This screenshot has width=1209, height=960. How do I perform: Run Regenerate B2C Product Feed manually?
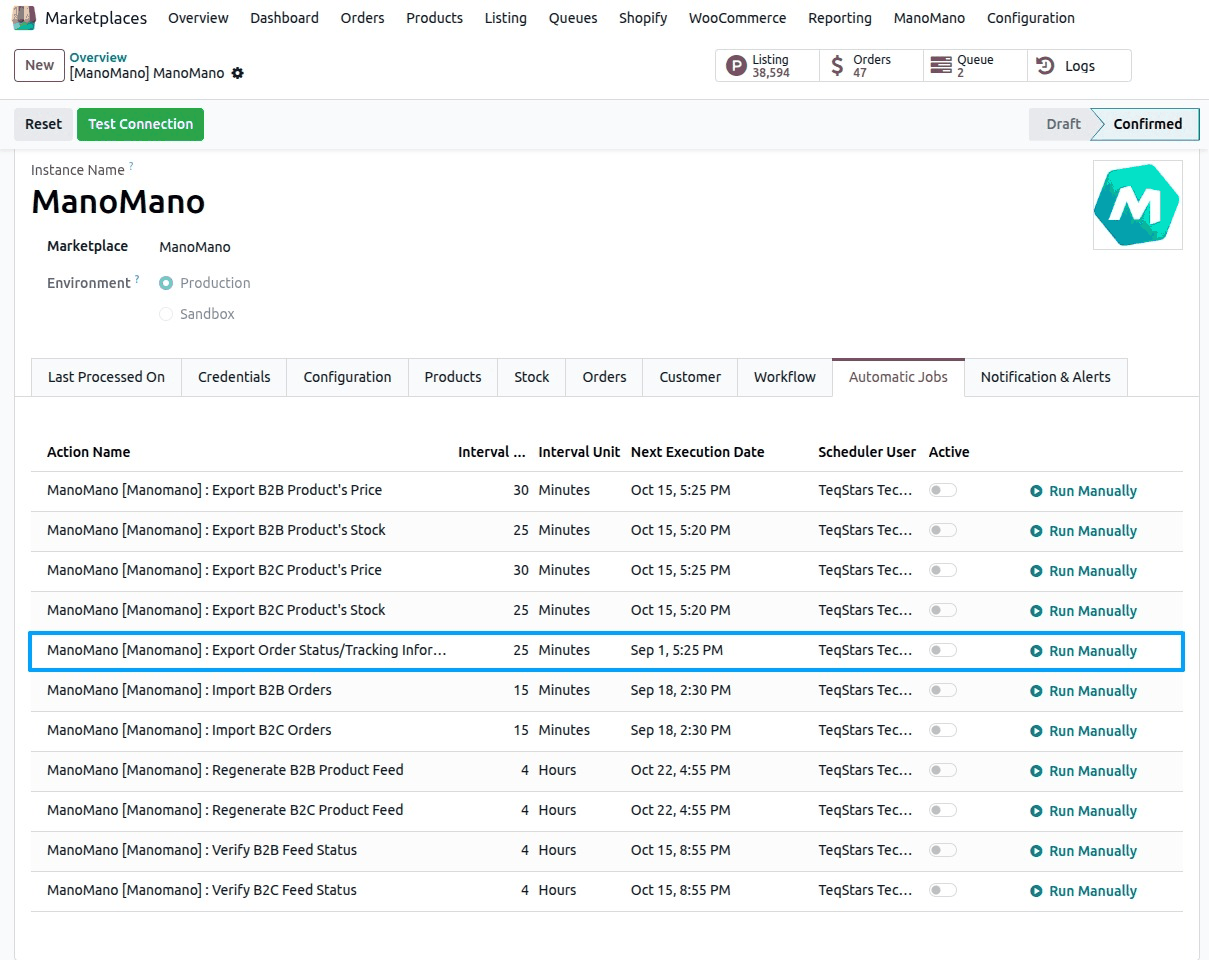coord(1084,811)
